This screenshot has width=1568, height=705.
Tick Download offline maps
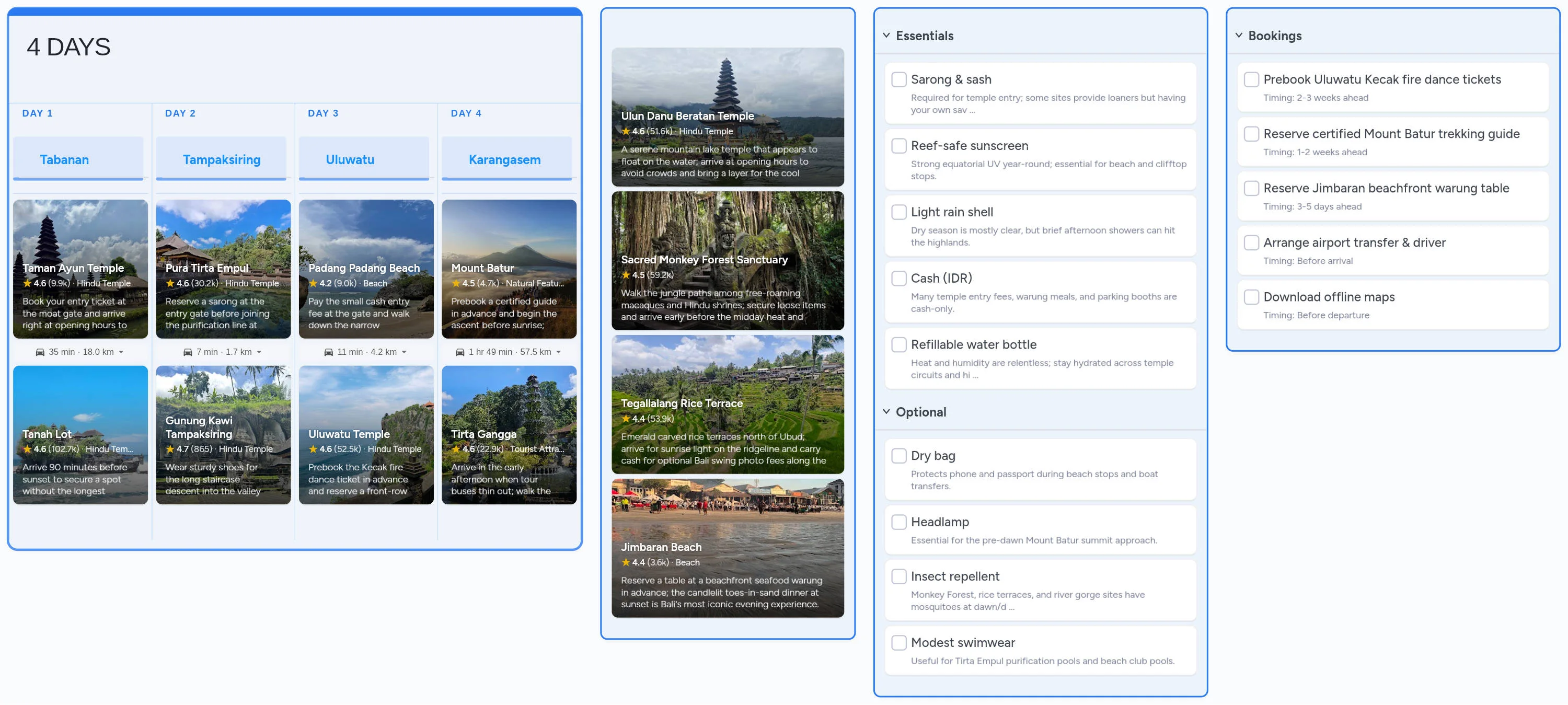point(1251,297)
